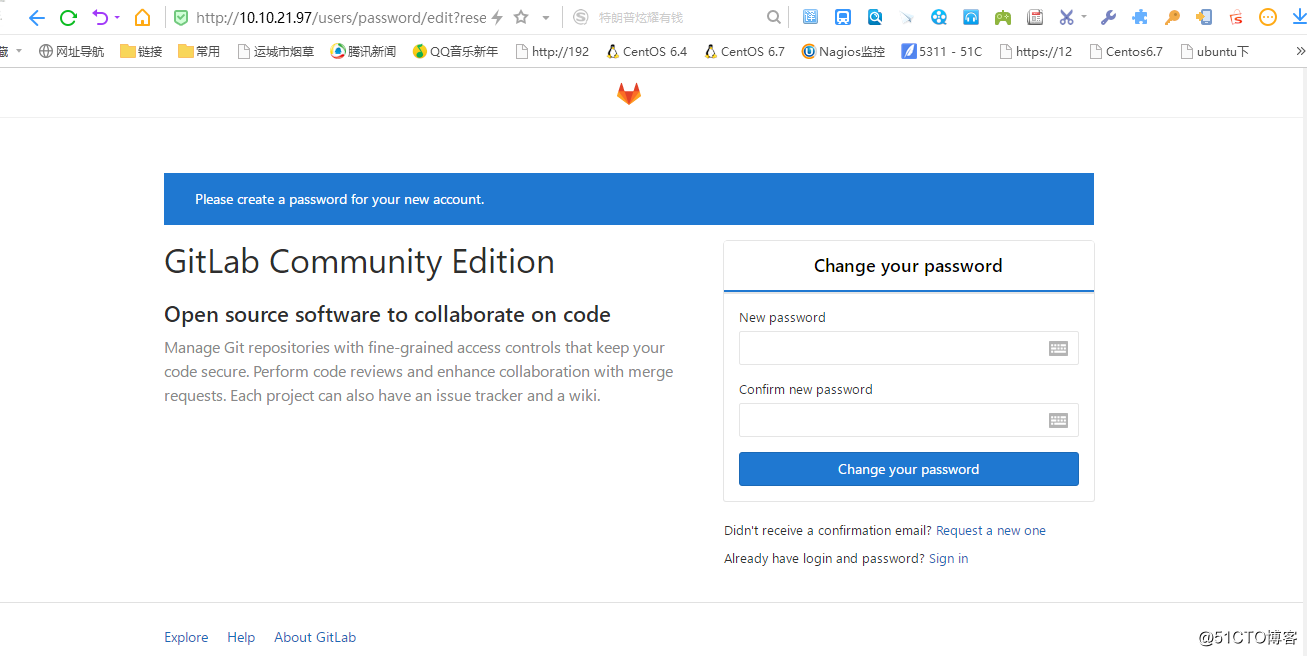Open the film reel video icon

[x=939, y=17]
